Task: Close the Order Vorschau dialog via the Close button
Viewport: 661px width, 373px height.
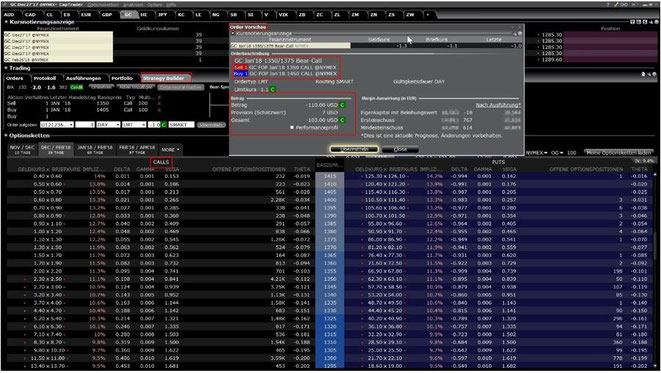Action: click(x=400, y=149)
